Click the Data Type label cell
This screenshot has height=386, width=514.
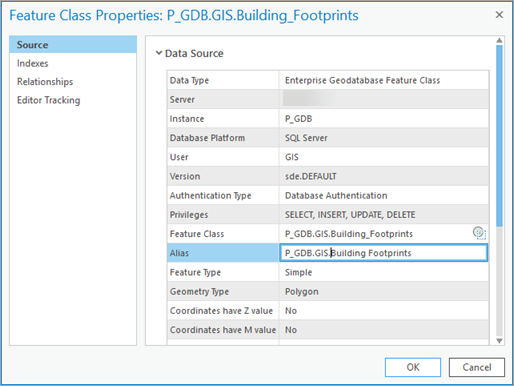[223, 80]
